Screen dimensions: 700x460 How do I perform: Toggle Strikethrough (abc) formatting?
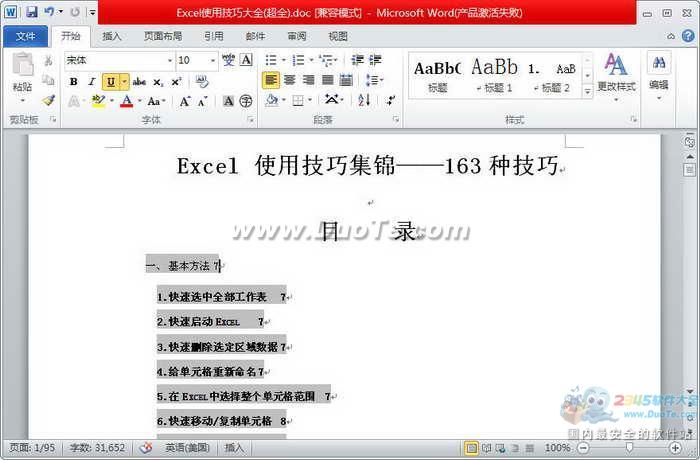139,81
